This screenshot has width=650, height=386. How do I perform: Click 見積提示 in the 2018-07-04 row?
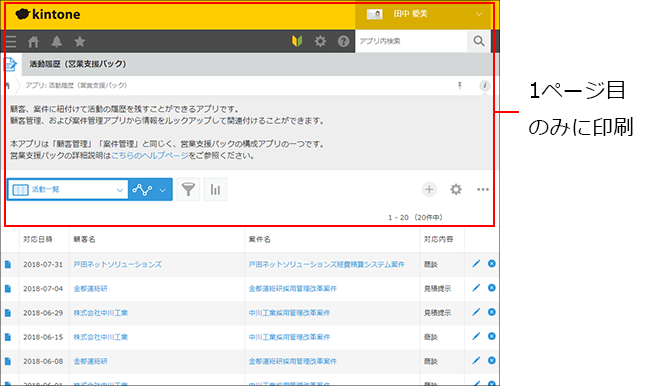[437, 289]
